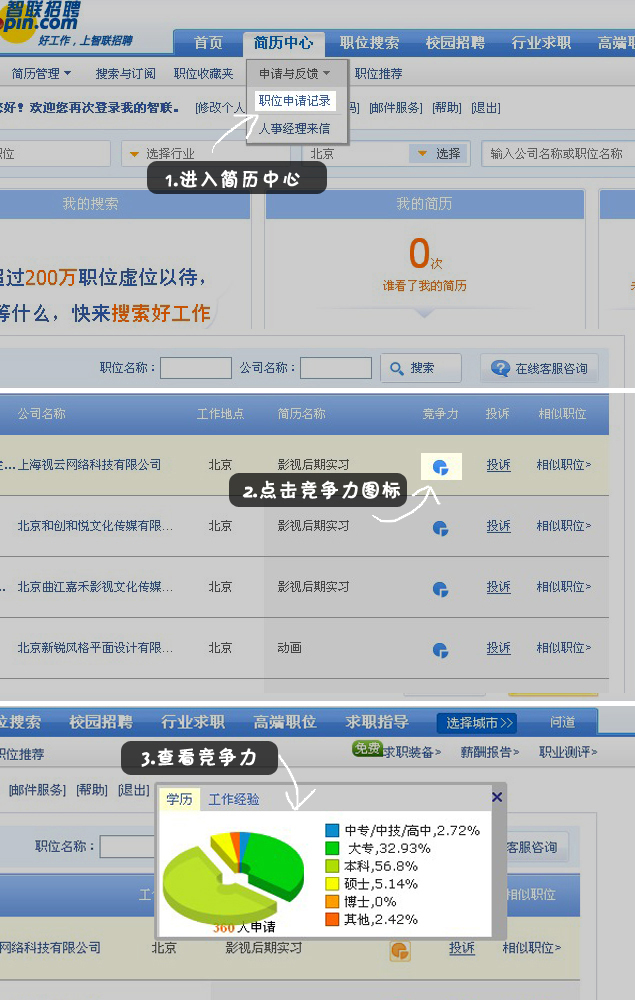Open 相似职位 link for 上海视云网络科技有限公司 row

tap(563, 465)
